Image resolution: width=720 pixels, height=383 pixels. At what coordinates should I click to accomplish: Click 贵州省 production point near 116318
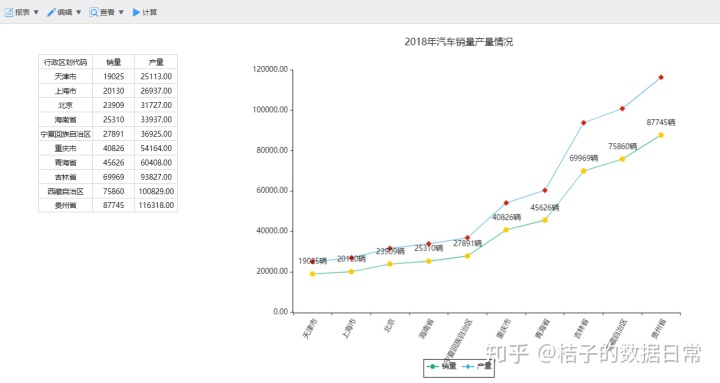[x=661, y=77]
